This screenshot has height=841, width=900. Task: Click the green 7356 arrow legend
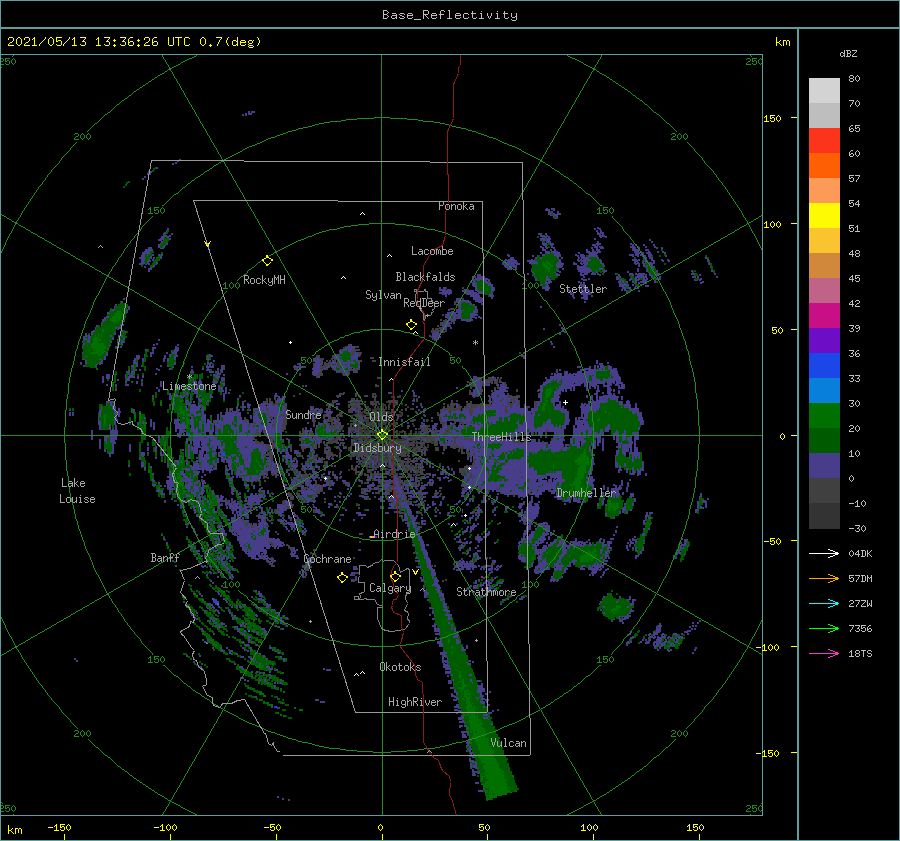824,629
